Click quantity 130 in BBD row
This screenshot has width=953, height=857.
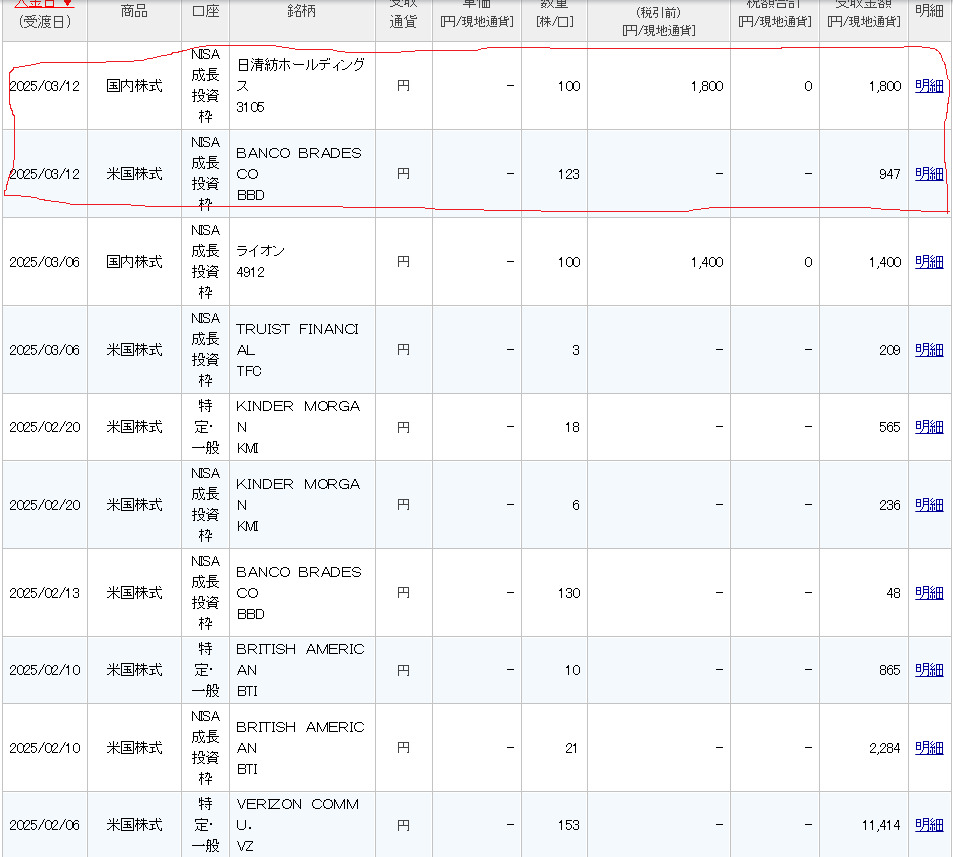[569, 593]
